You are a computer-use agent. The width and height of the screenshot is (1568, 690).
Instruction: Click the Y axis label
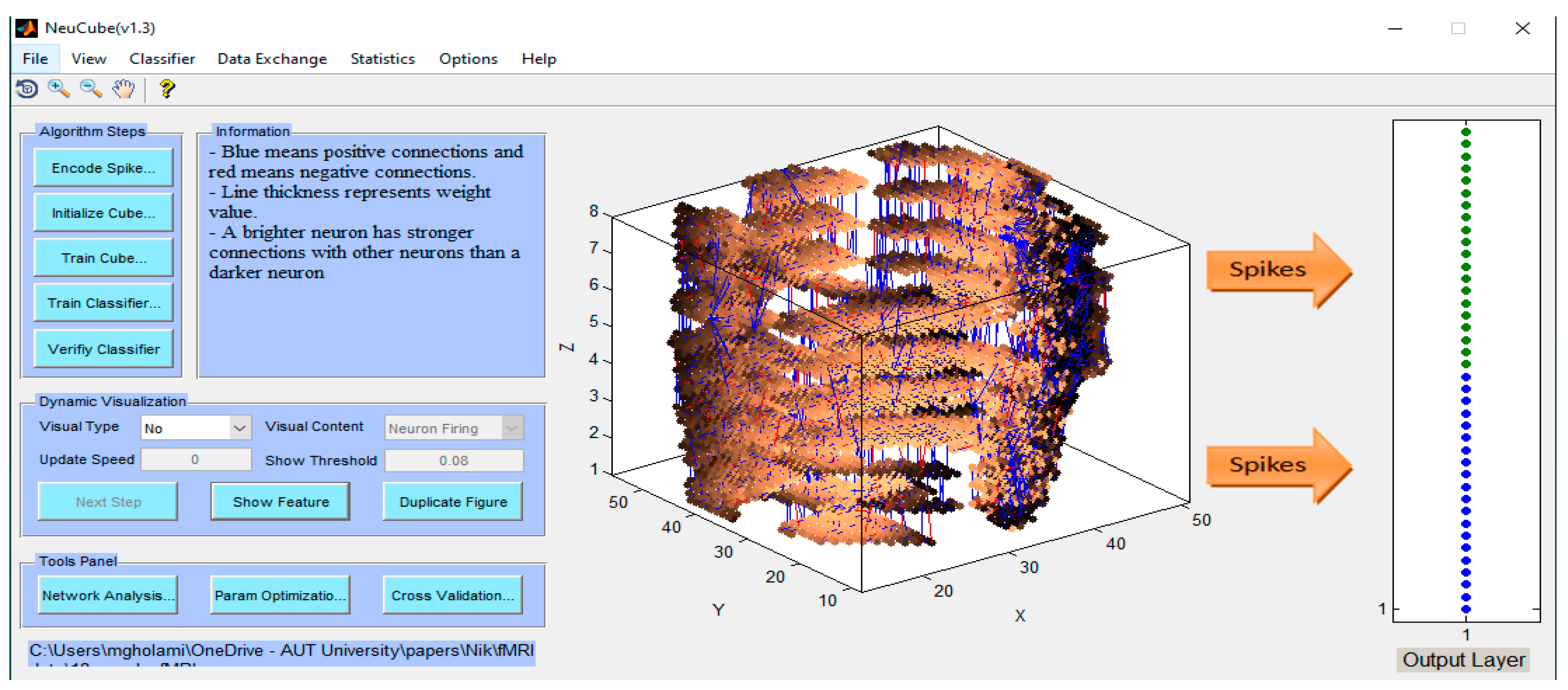coord(719,610)
